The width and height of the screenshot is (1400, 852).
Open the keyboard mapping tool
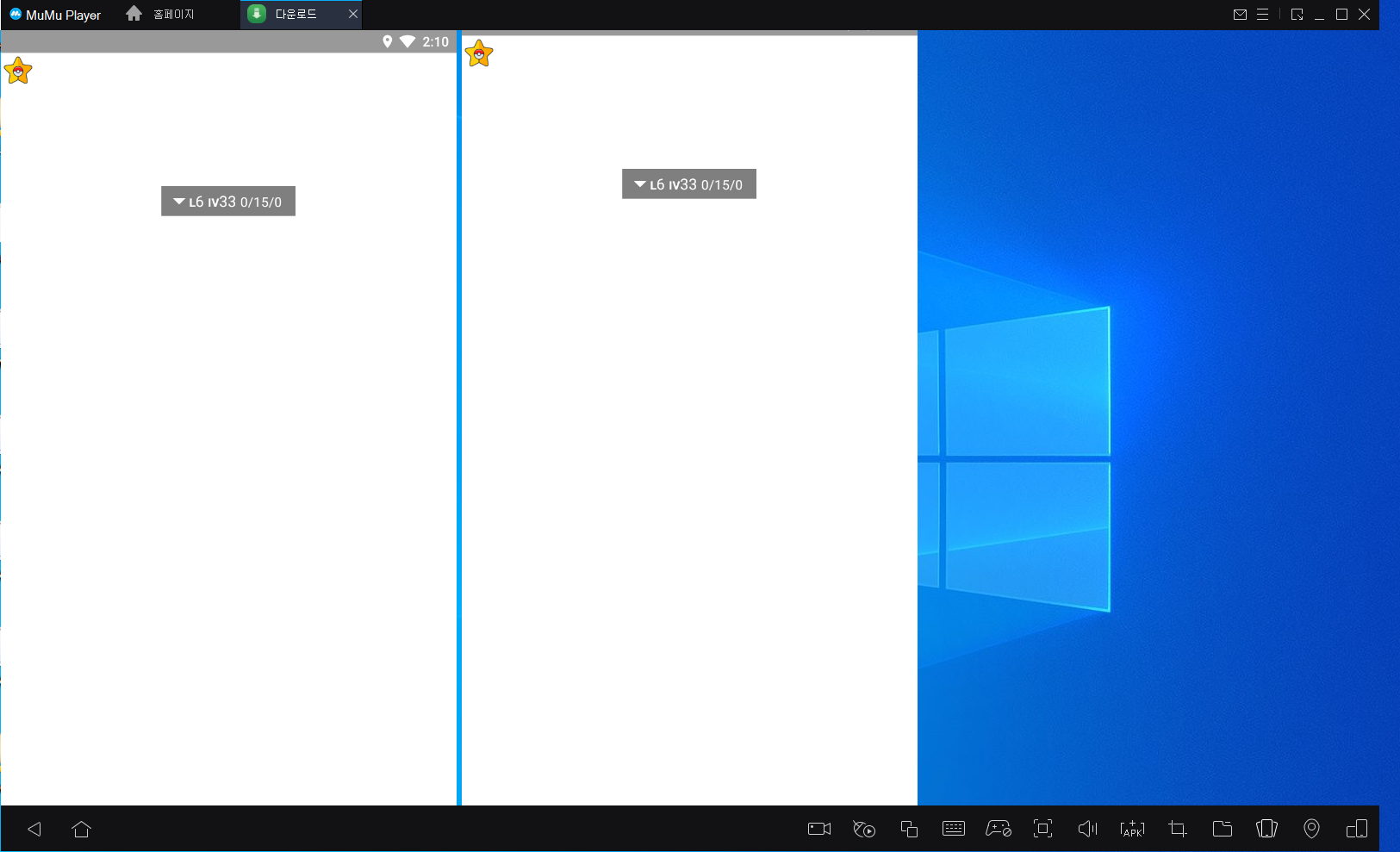coord(954,829)
